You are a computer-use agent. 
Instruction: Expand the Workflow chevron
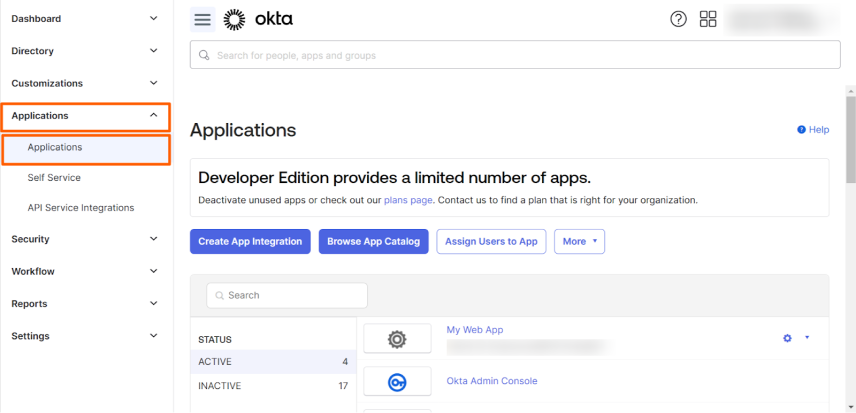[154, 271]
